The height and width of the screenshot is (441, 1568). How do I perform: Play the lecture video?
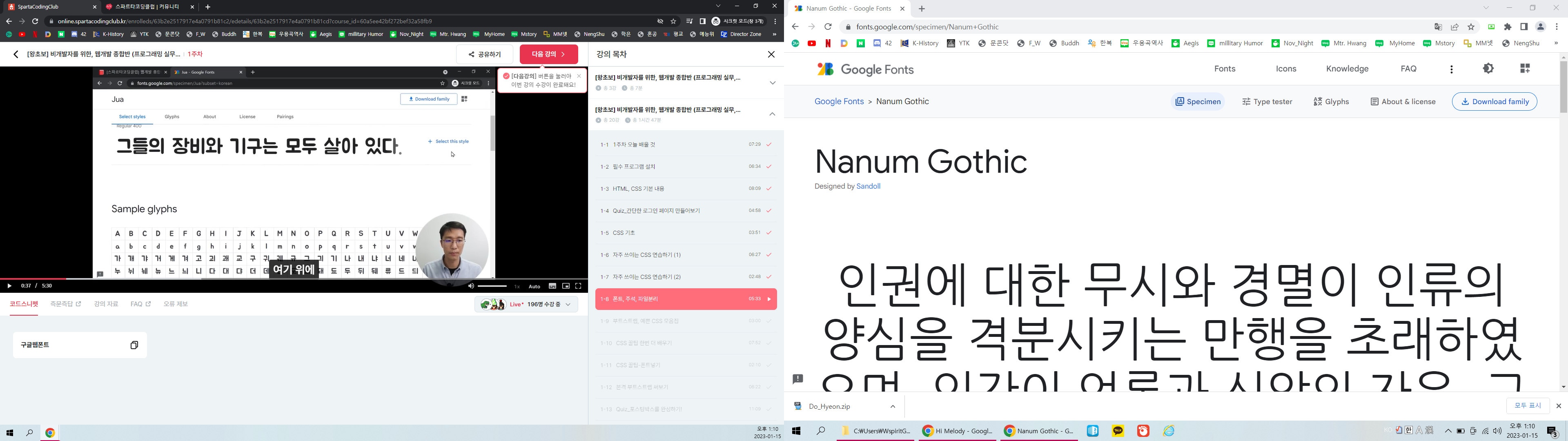coord(9,286)
